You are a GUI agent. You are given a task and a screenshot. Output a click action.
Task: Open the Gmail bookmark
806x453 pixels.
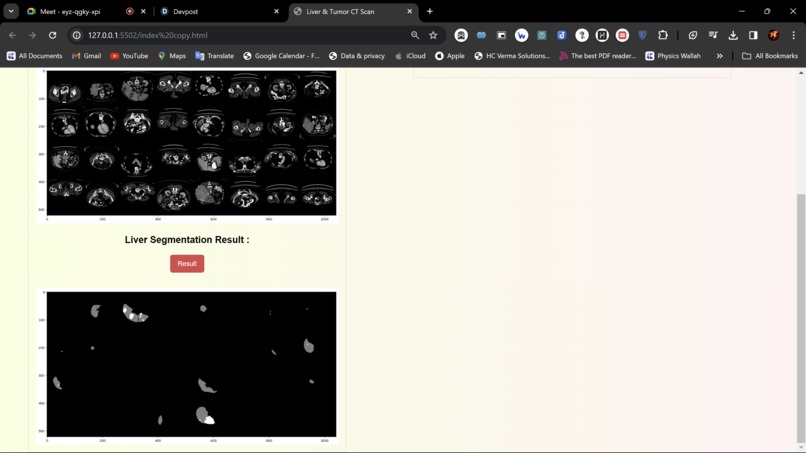pyautogui.click(x=86, y=56)
